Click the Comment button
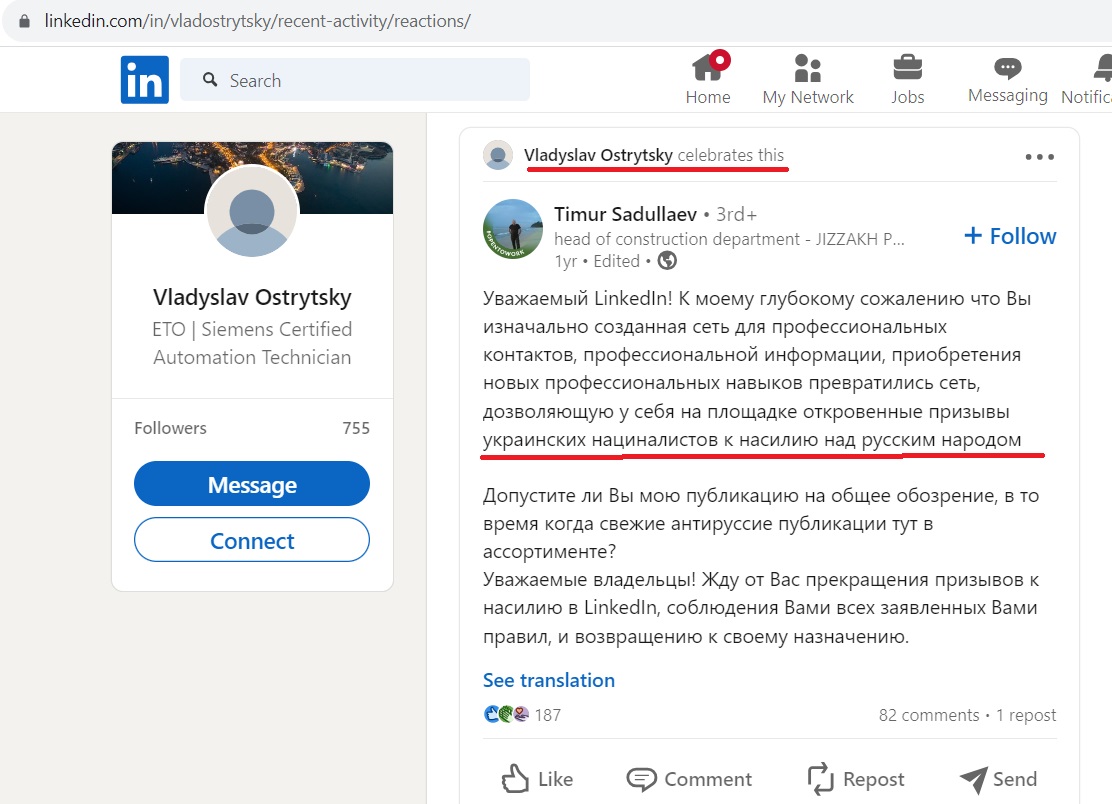The width and height of the screenshot is (1112, 804). point(689,778)
